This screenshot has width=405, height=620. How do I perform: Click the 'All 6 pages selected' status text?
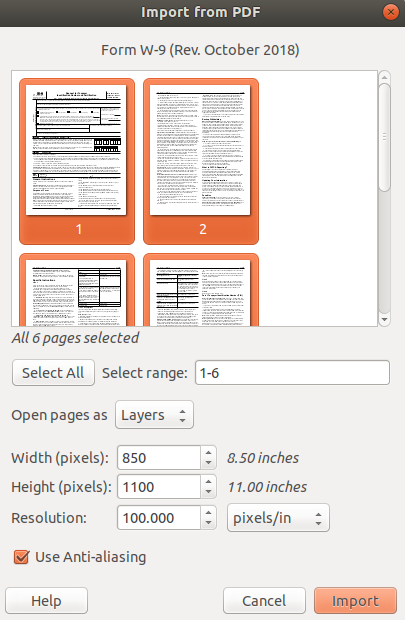tap(75, 338)
